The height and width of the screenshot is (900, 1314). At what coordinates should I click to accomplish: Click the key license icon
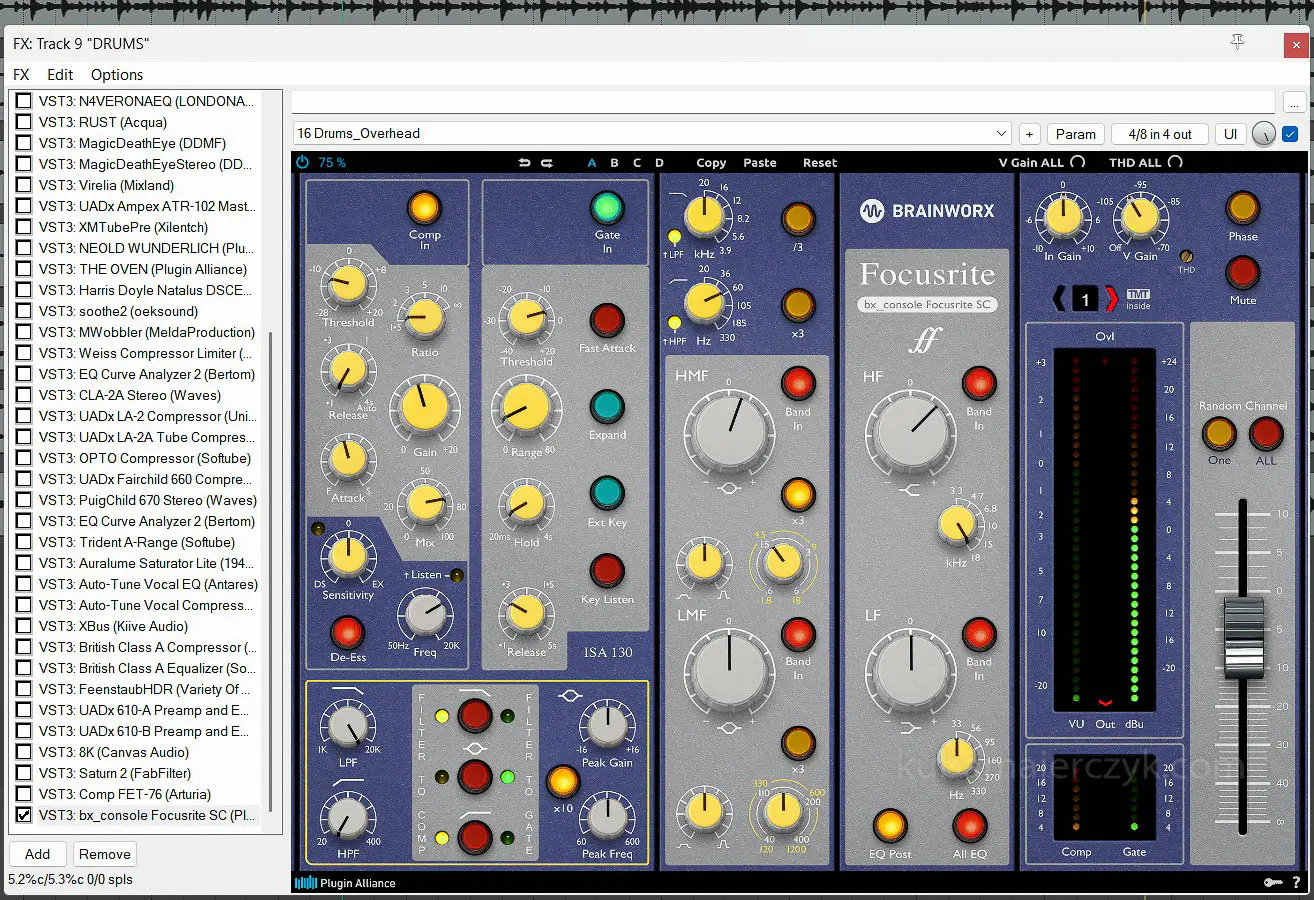(x=1272, y=882)
